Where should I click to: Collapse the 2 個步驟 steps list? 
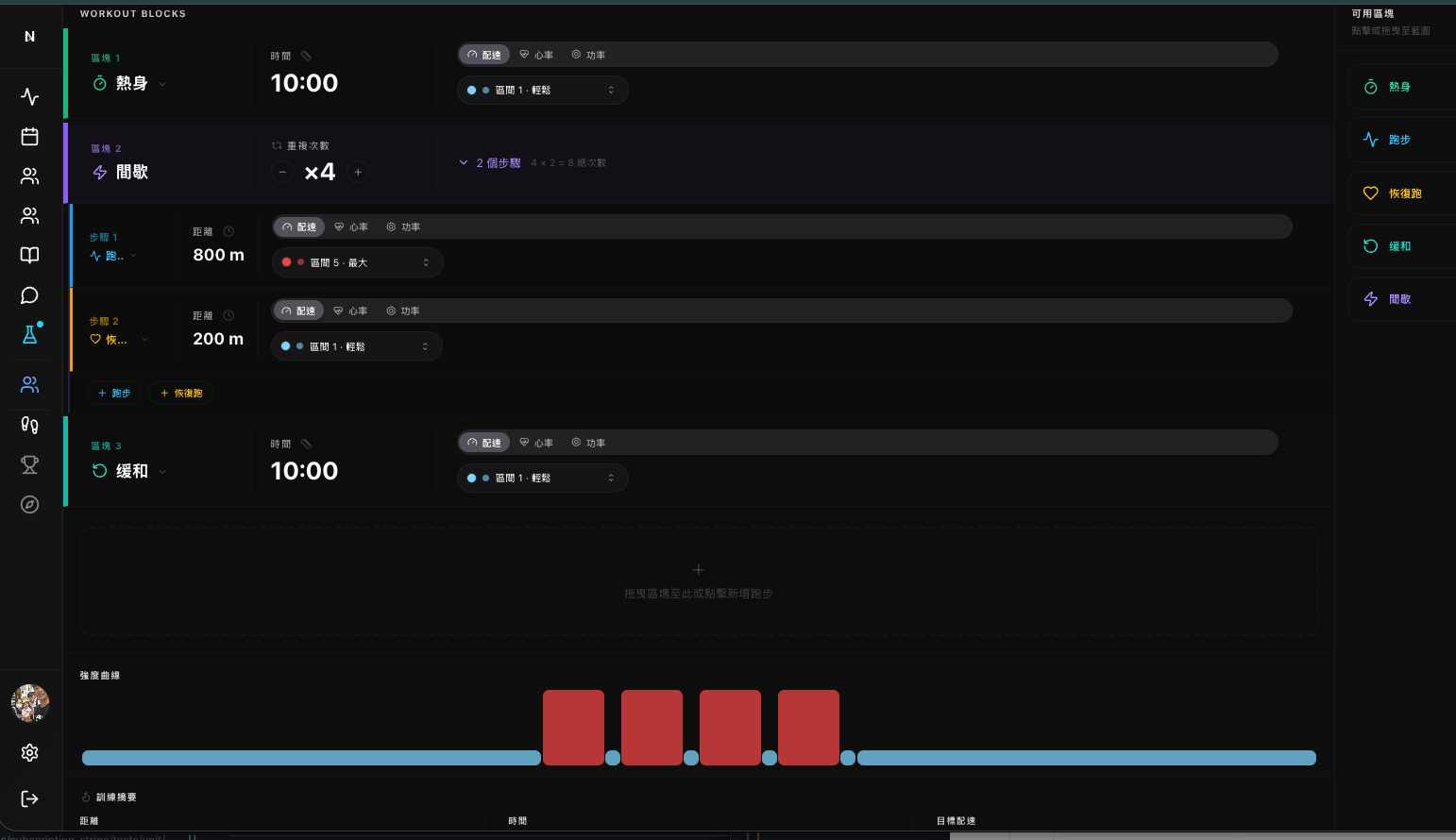pos(490,162)
